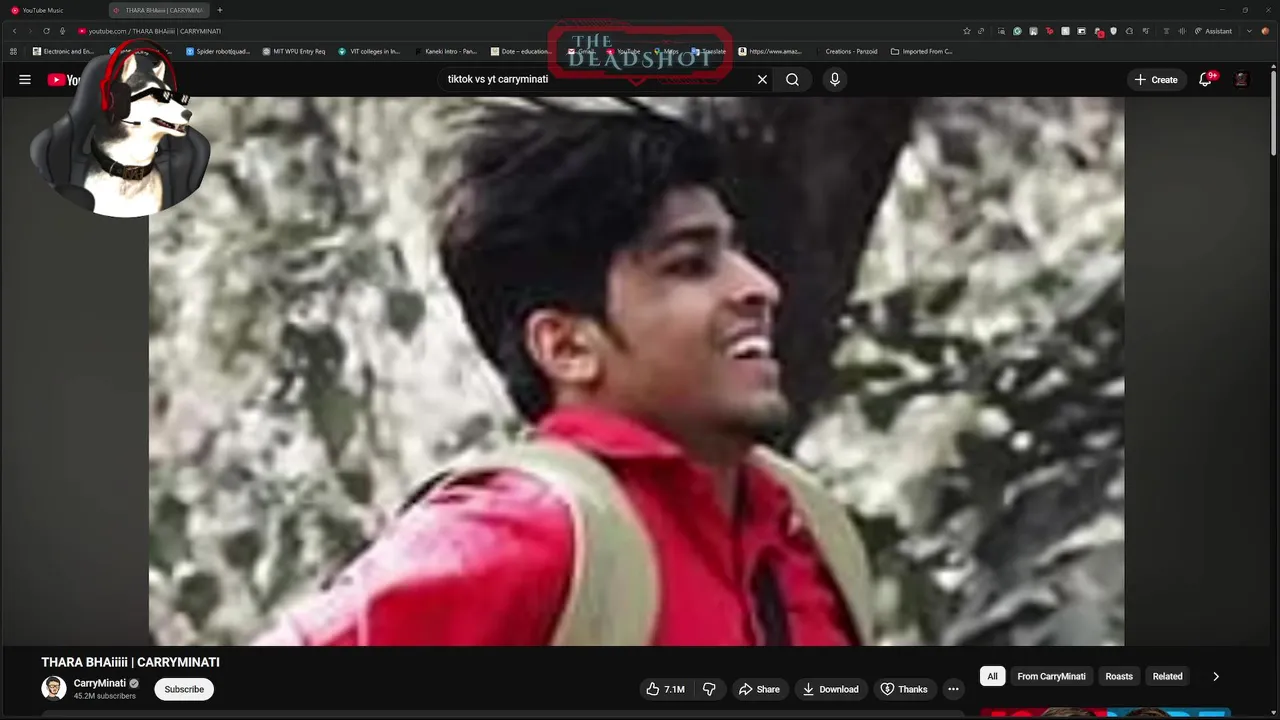Click the '45.2M subscribers' text
The width and height of the screenshot is (1280, 720).
click(105, 696)
